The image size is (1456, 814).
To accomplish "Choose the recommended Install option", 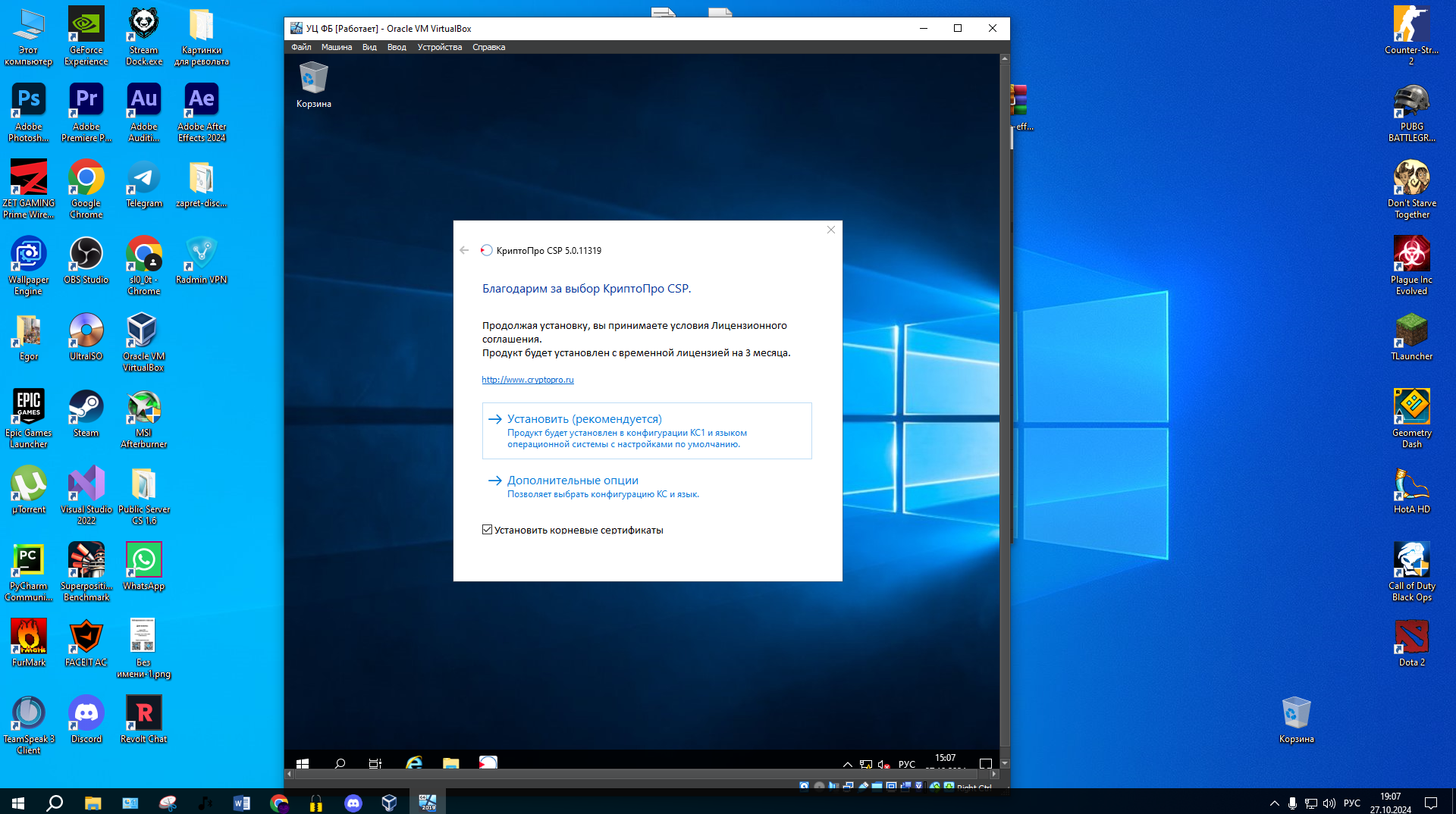I will point(647,430).
